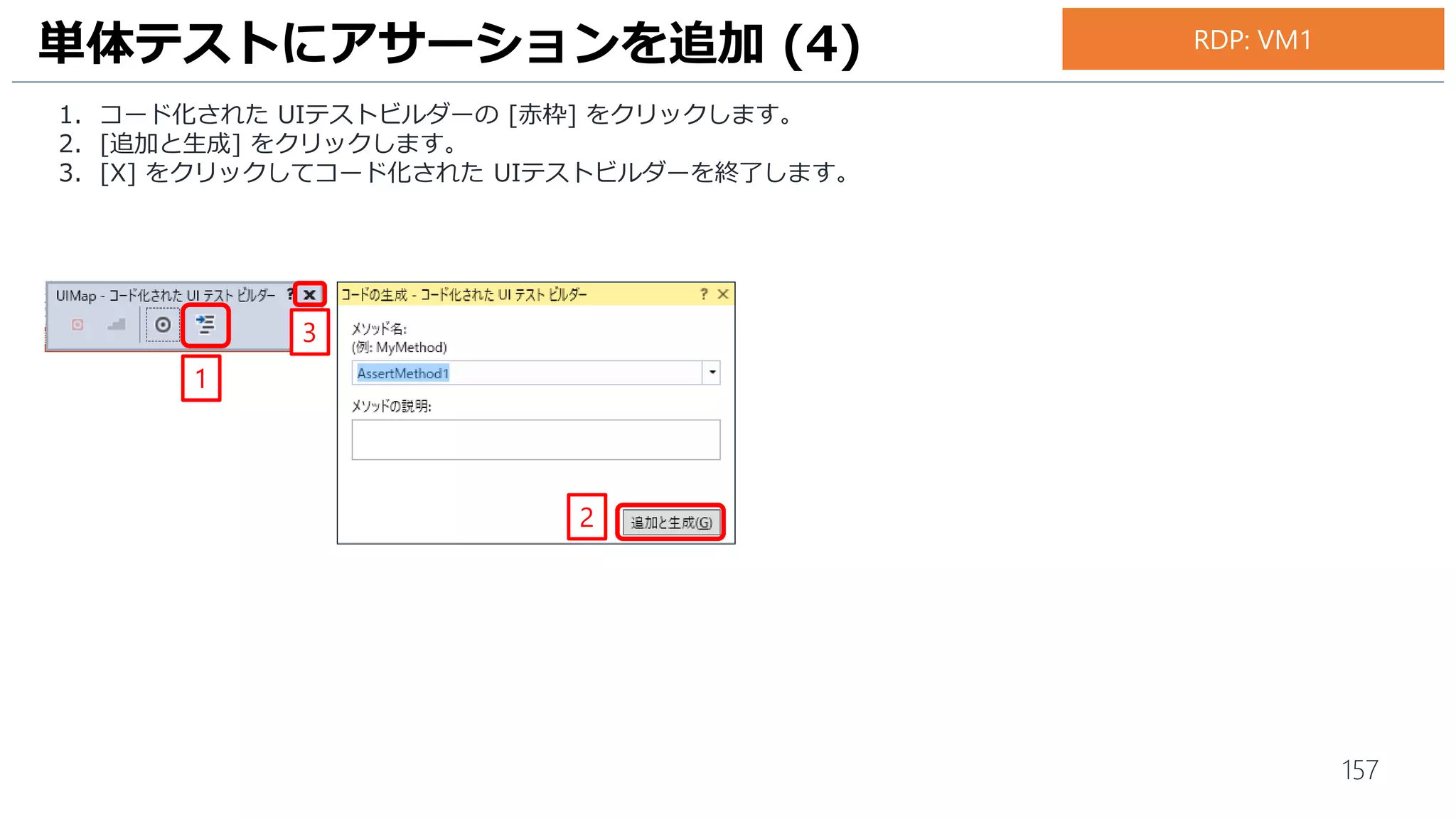Click the 追加と生成(G) button
The height and width of the screenshot is (819, 1456).
(671, 523)
